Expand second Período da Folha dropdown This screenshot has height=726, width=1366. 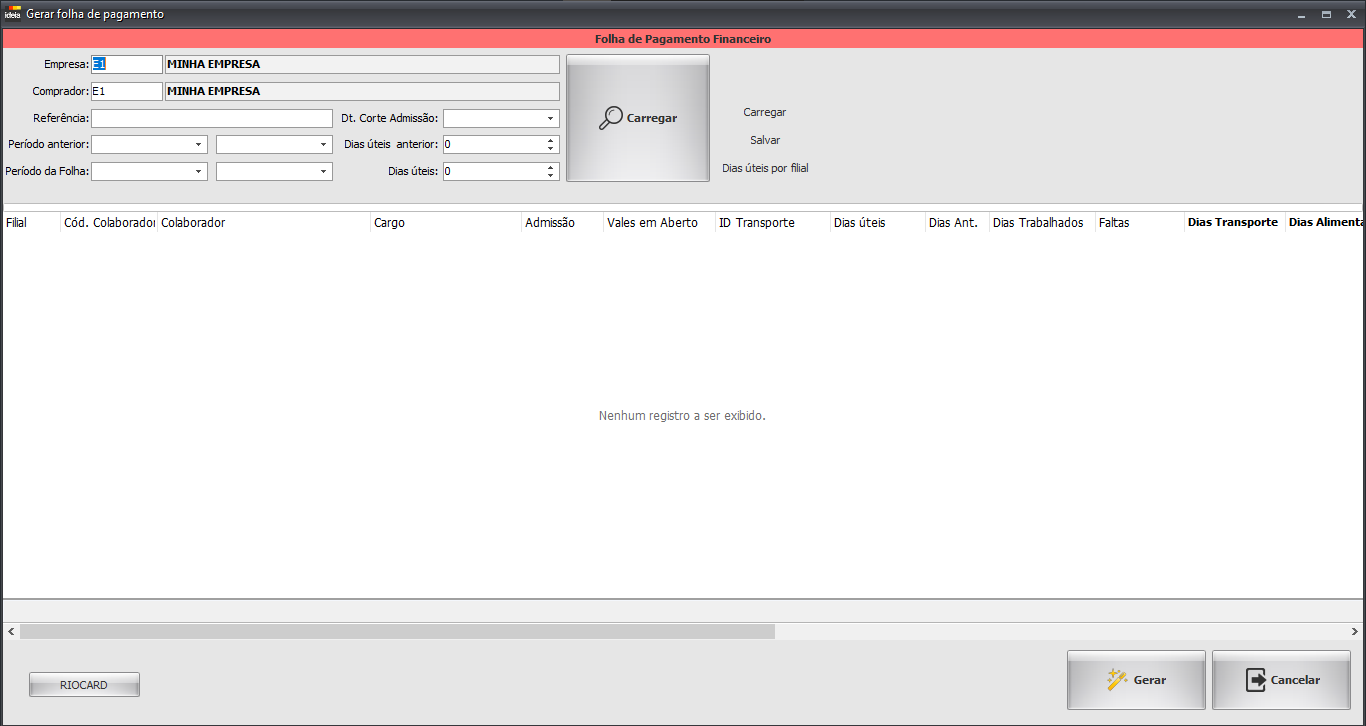[323, 172]
